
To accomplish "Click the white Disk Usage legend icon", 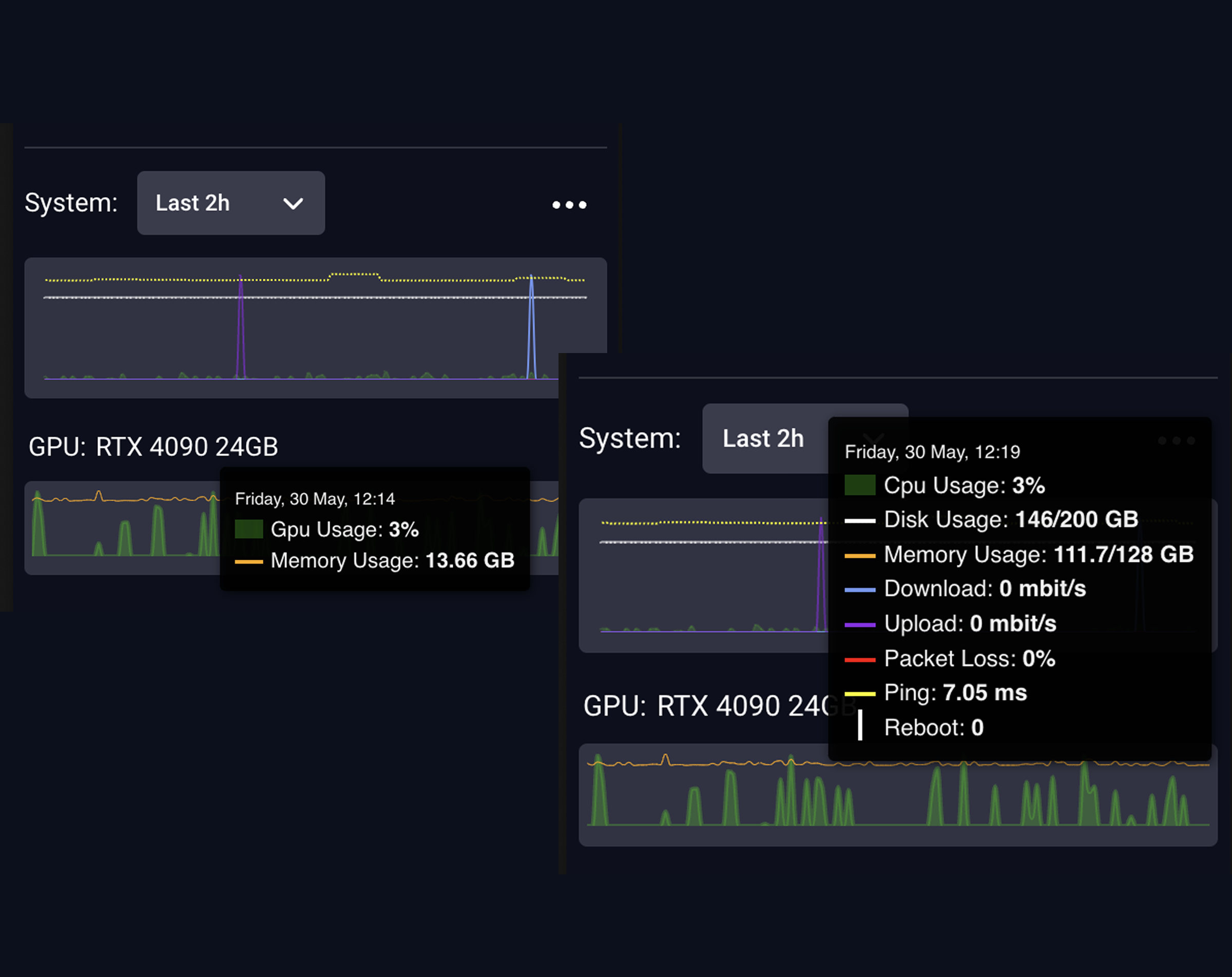I will tap(860, 520).
